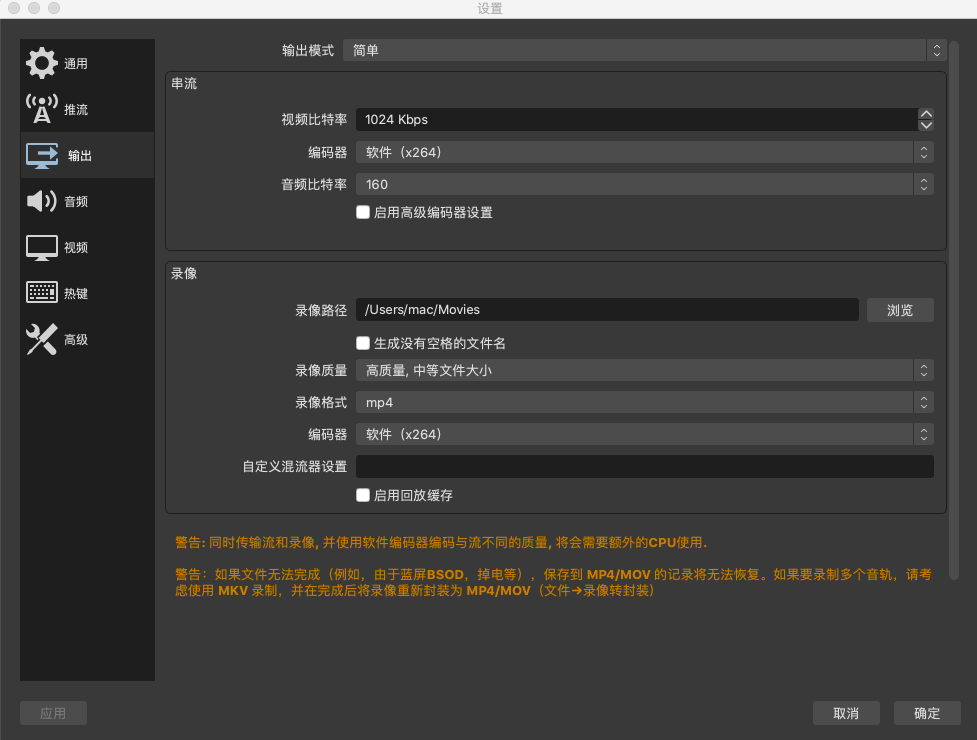The width and height of the screenshot is (977, 740).
Task: Click the 取消 cancel button
Action: (x=846, y=713)
